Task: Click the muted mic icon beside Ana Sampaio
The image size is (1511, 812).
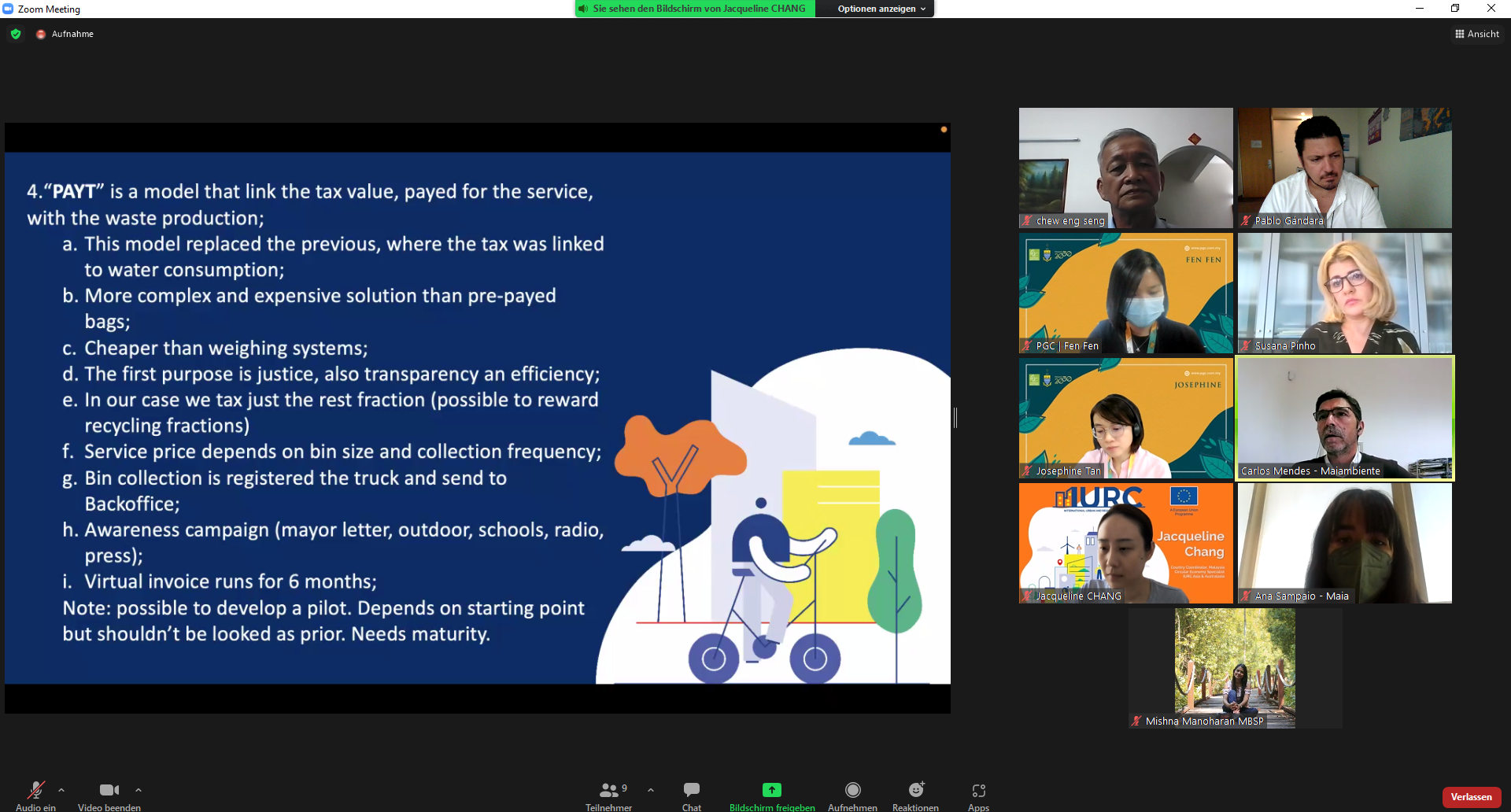Action: pyautogui.click(x=1246, y=596)
